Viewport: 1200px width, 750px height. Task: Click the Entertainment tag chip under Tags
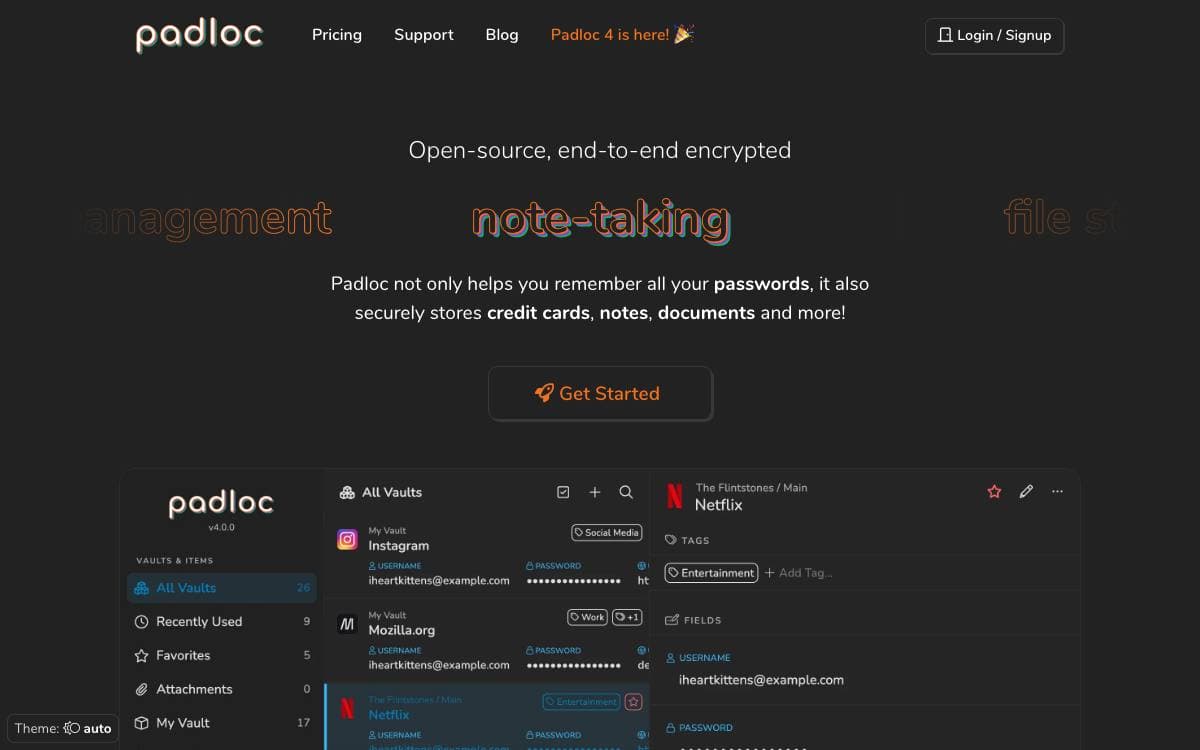click(711, 573)
